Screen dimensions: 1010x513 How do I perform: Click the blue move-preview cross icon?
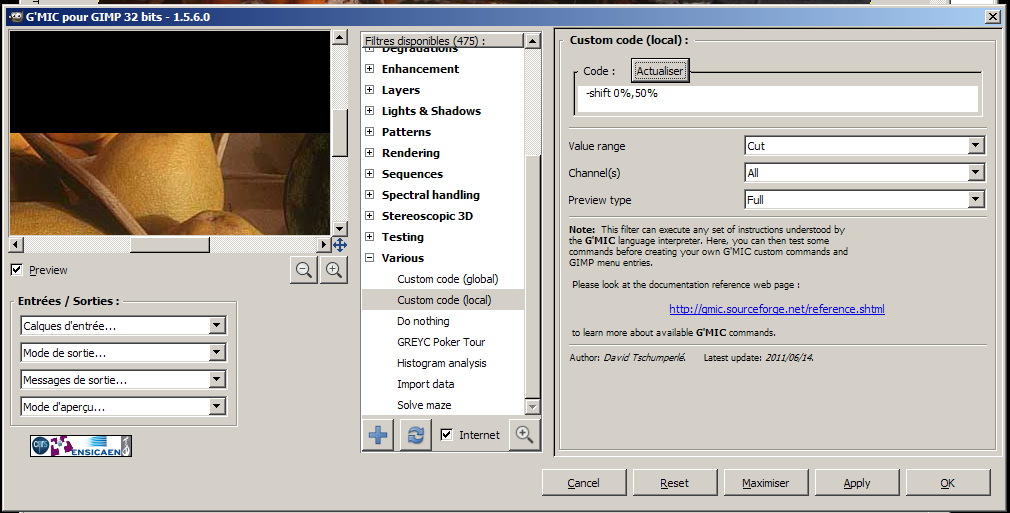tap(340, 245)
